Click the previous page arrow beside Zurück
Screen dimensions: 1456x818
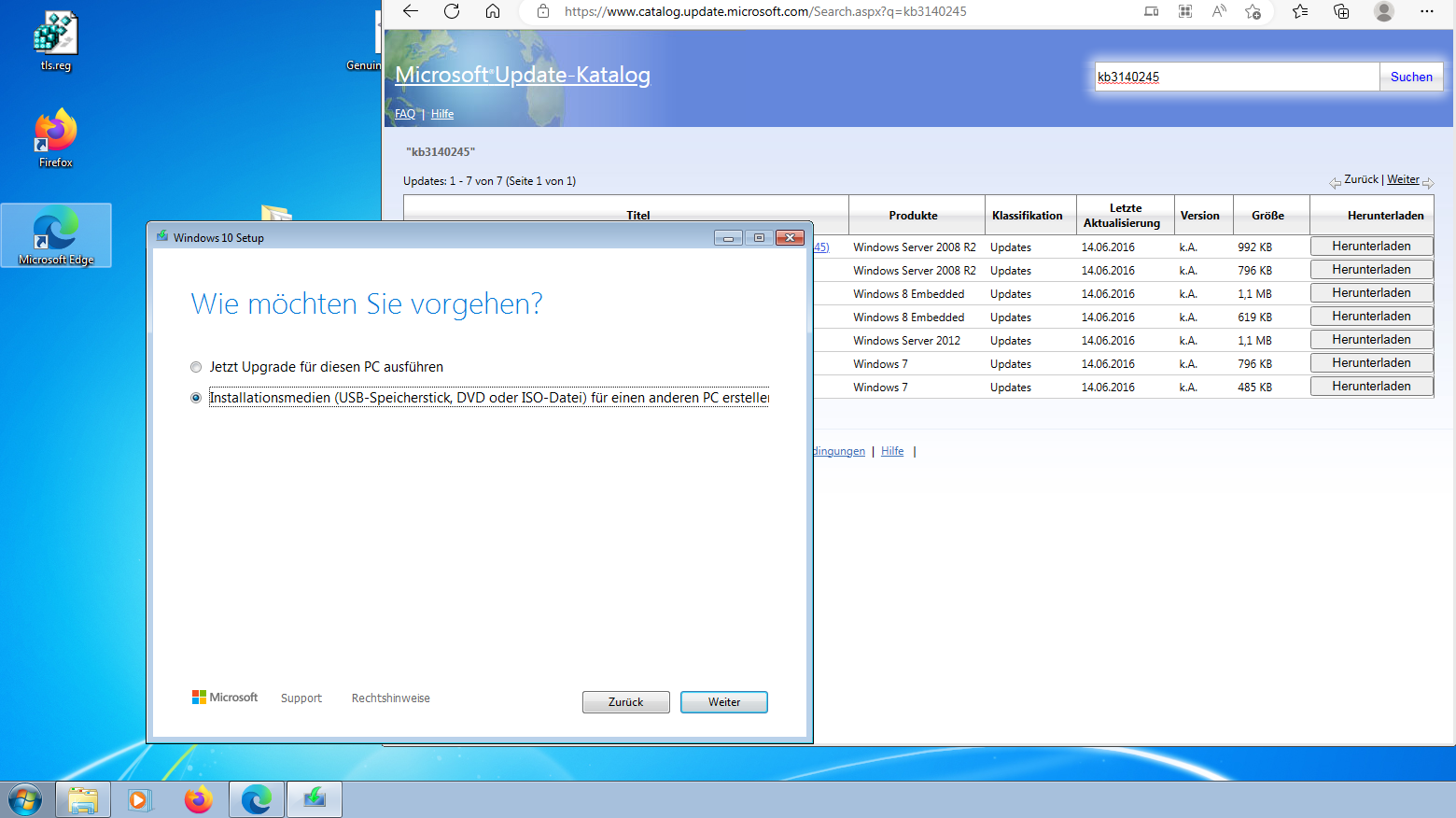(1336, 183)
